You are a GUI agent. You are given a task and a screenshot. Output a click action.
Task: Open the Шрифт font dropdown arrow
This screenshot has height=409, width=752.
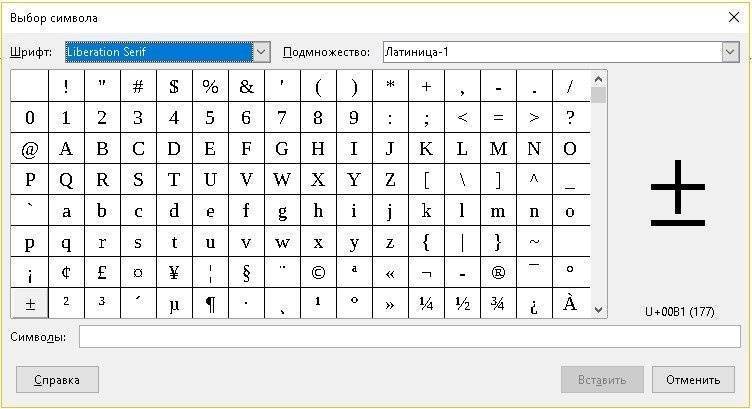point(261,52)
